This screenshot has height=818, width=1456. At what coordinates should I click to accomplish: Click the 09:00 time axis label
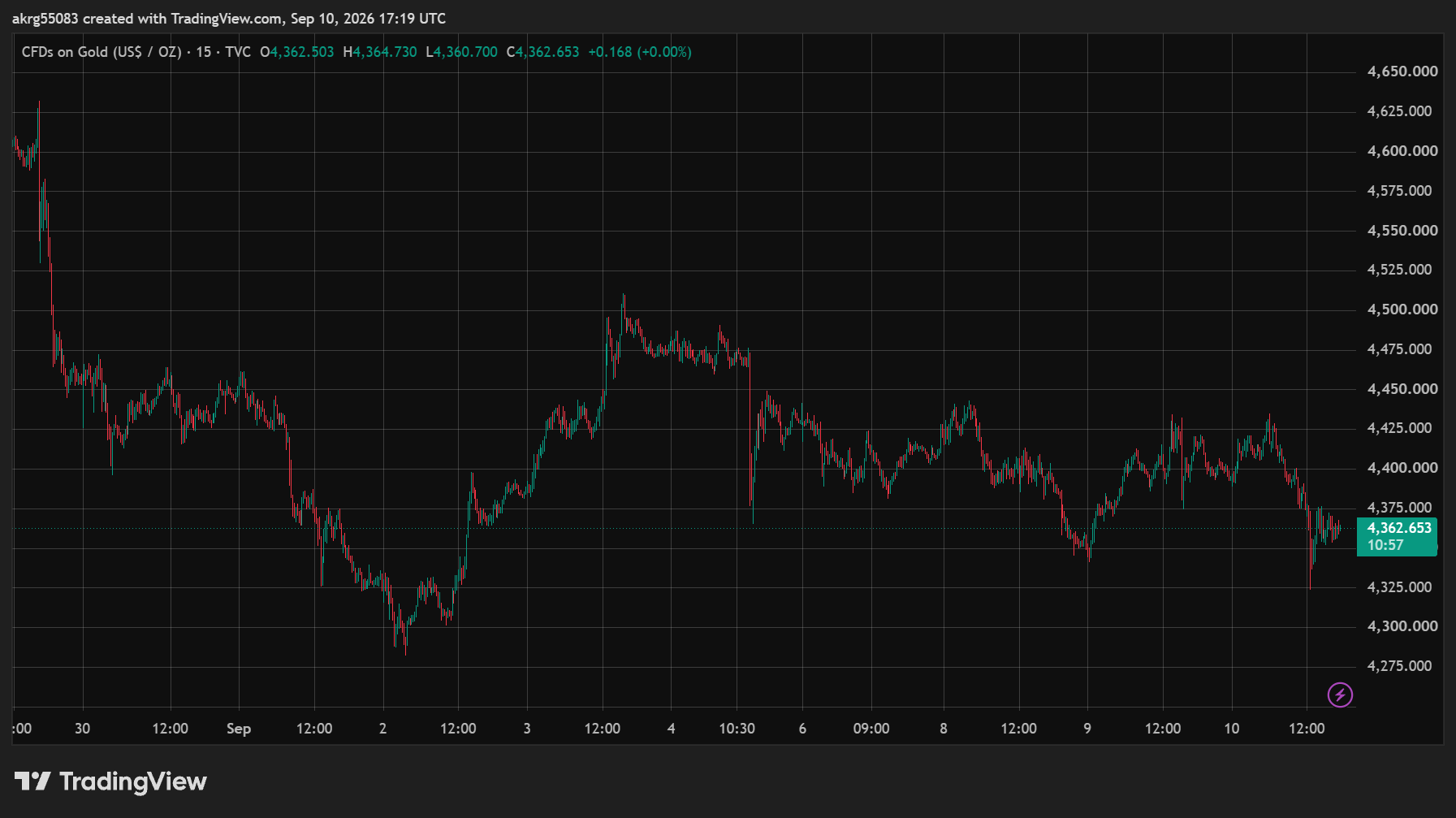(x=871, y=729)
